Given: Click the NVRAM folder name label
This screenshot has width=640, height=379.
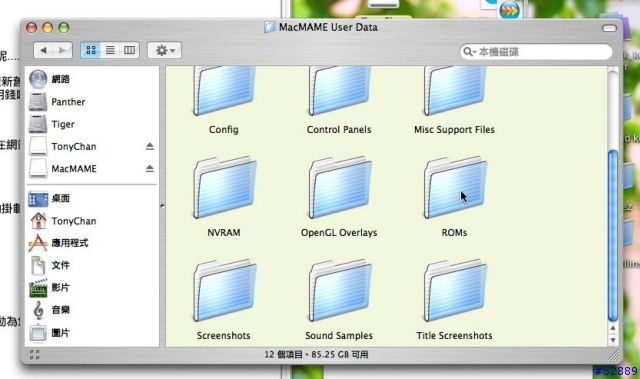Looking at the screenshot, I should [224, 233].
